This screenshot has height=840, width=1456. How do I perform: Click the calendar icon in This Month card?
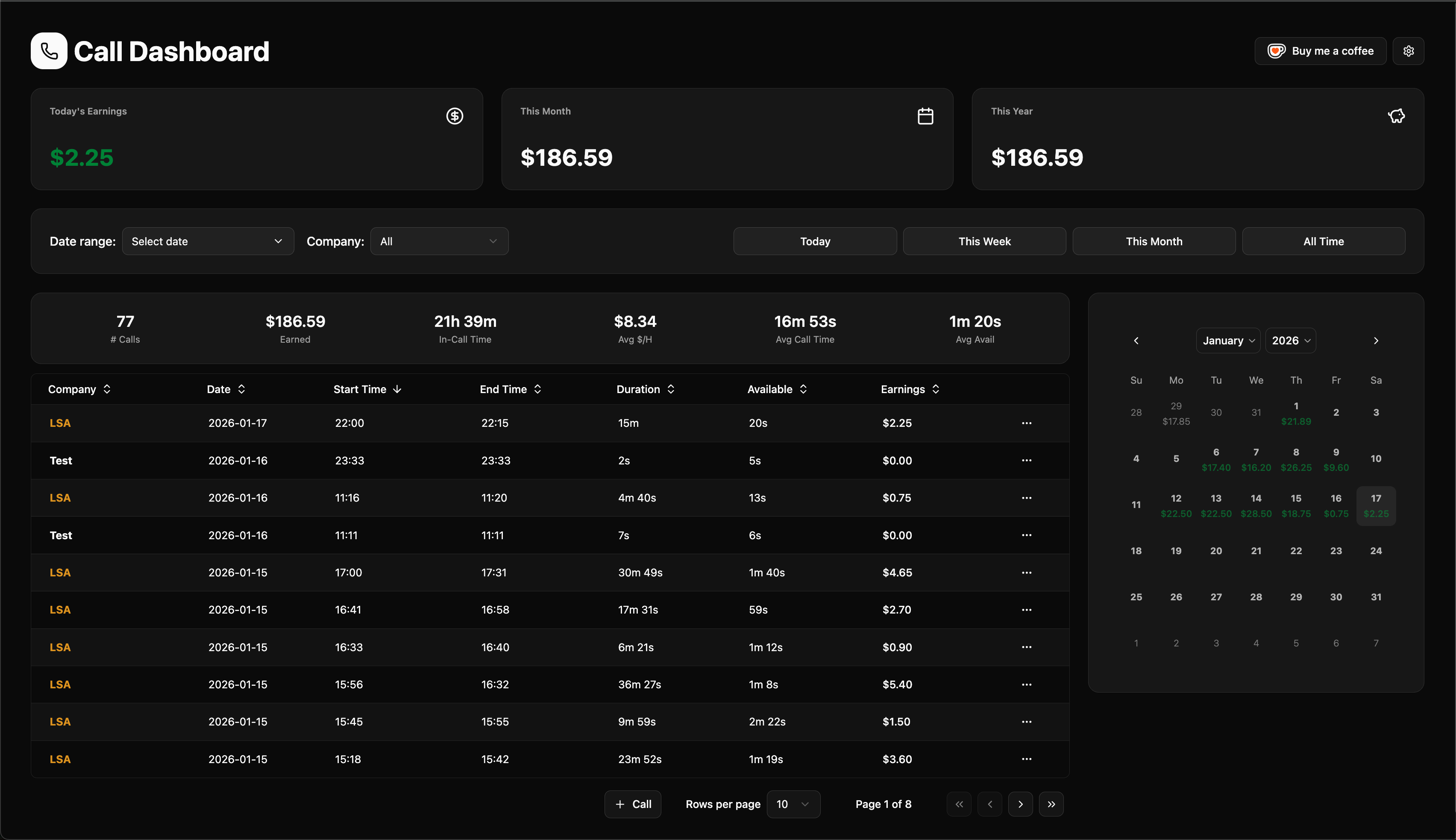(925, 117)
